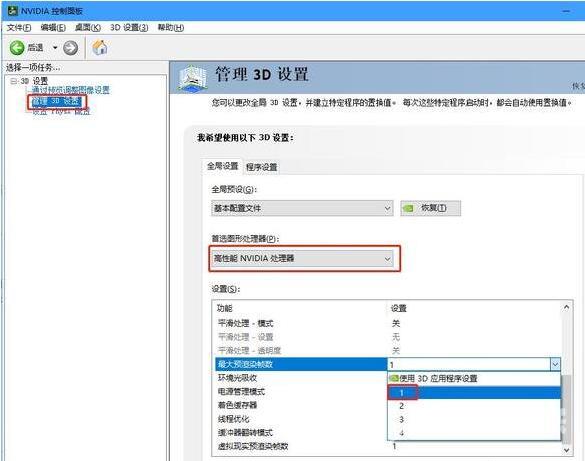Screen dimensions: 585x461
Task: Select the 平滑处理 - 透明度 row
Action: point(387,351)
